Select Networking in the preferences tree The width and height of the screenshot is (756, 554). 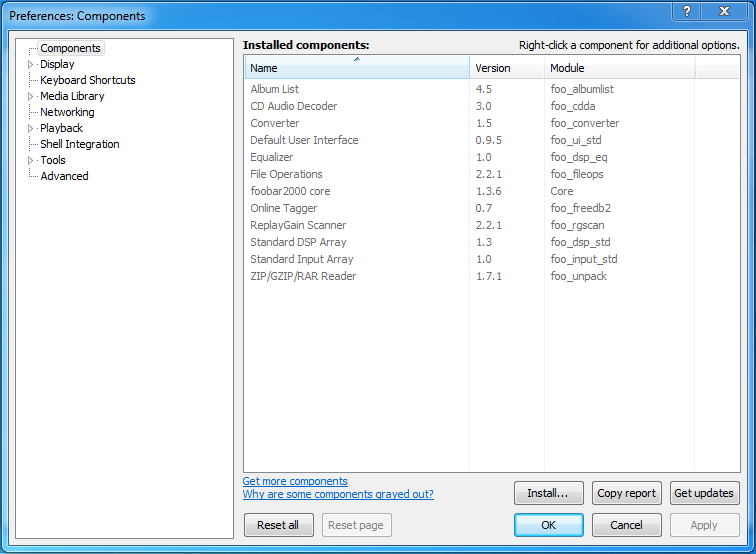[68, 112]
